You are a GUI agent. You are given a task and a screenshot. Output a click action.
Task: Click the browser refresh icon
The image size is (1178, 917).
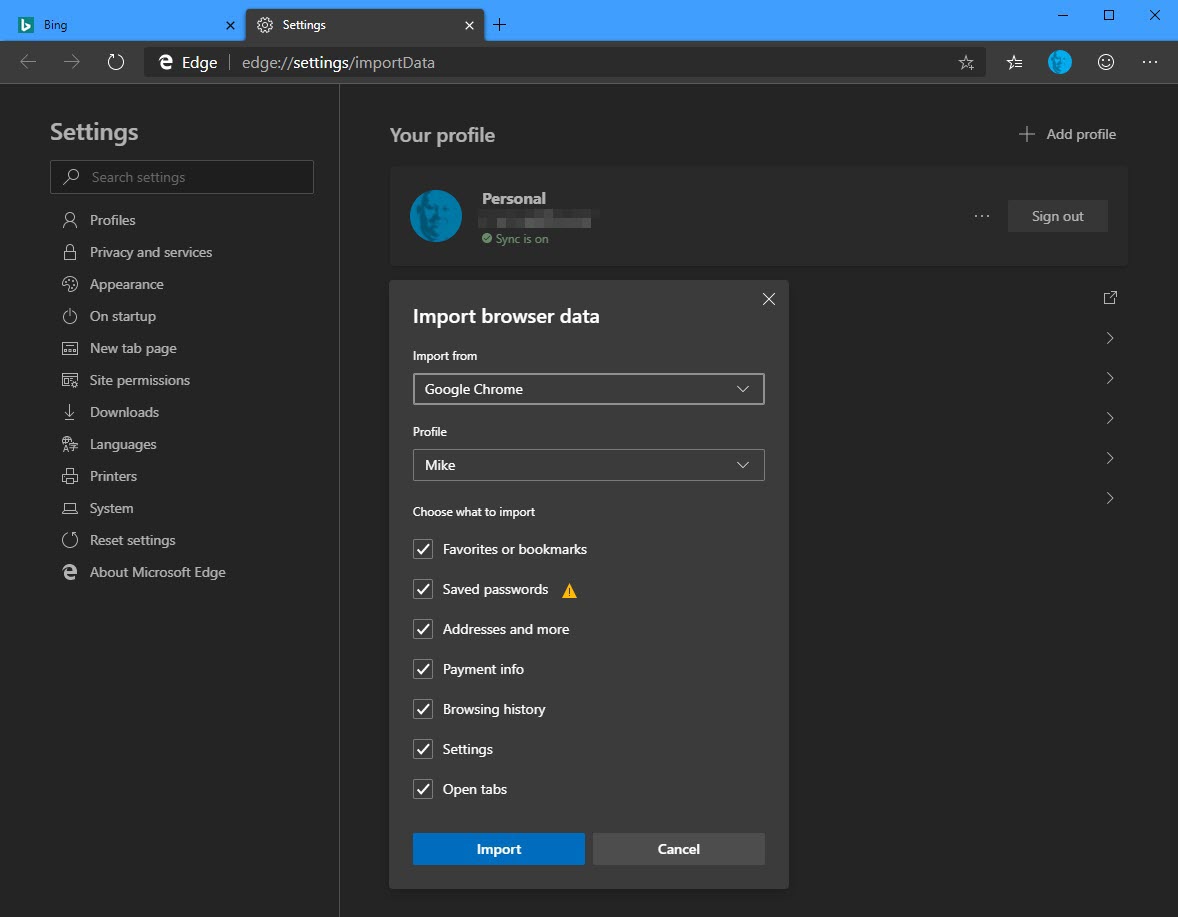coord(116,62)
